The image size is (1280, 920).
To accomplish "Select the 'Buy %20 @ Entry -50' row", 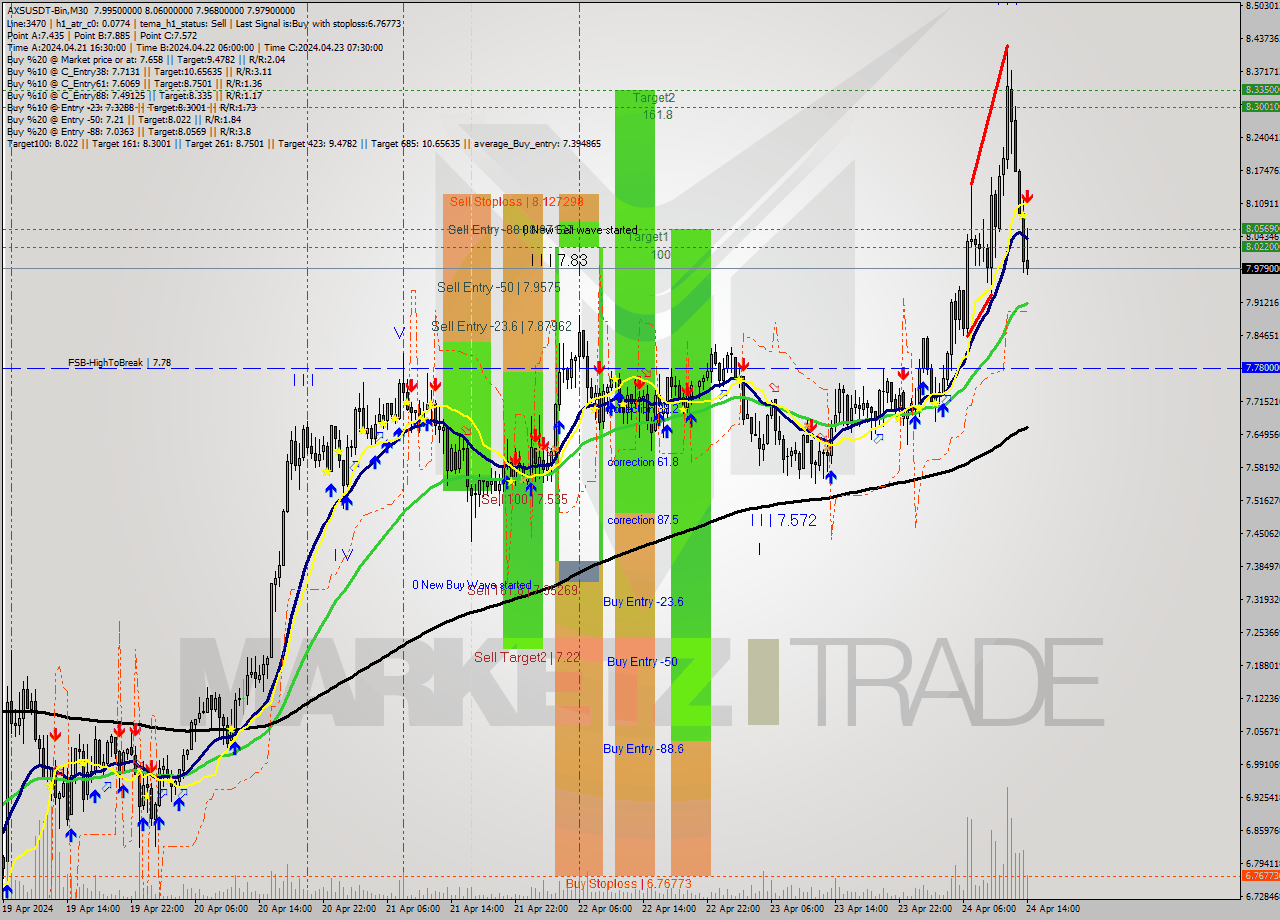I will pos(123,119).
